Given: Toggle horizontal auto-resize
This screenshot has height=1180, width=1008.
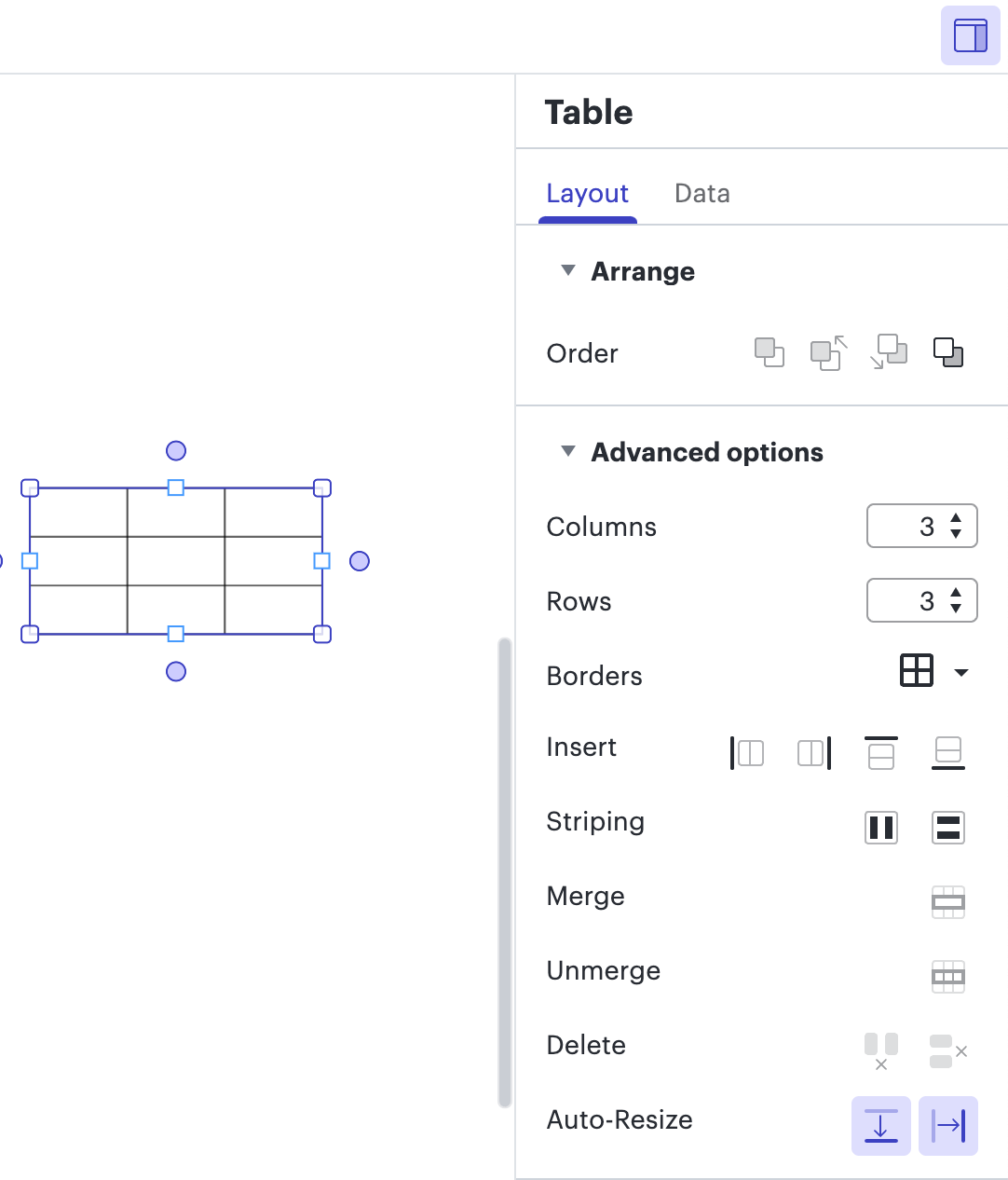Looking at the screenshot, I should (x=948, y=1126).
